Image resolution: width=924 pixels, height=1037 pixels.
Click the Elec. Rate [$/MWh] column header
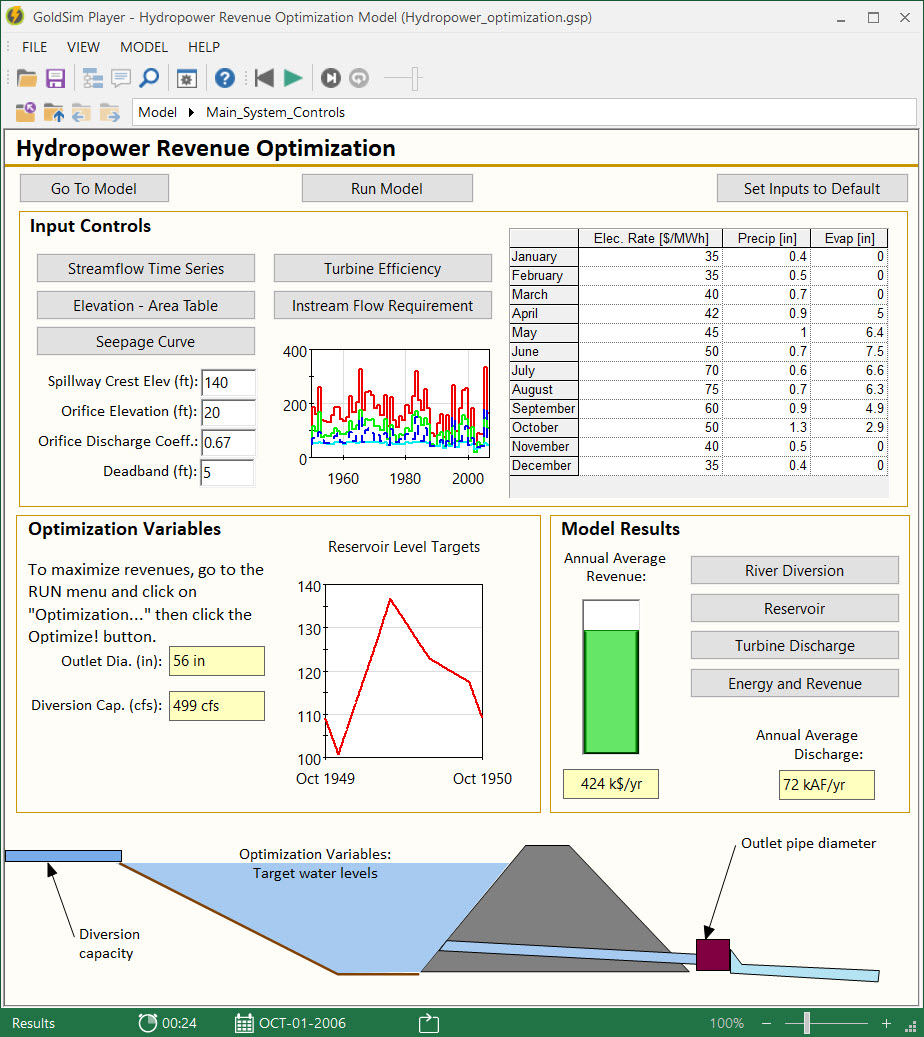coord(650,238)
